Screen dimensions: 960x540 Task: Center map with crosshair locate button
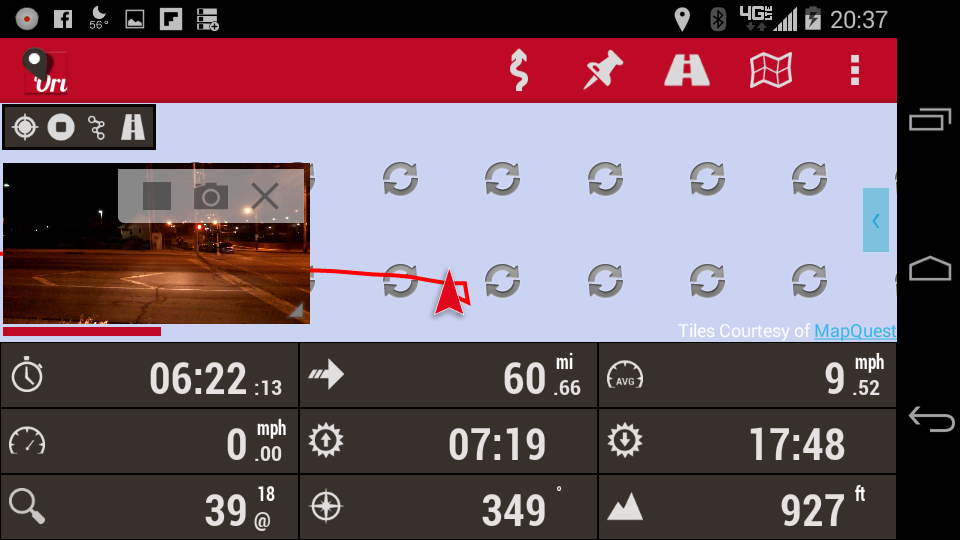[x=25, y=127]
